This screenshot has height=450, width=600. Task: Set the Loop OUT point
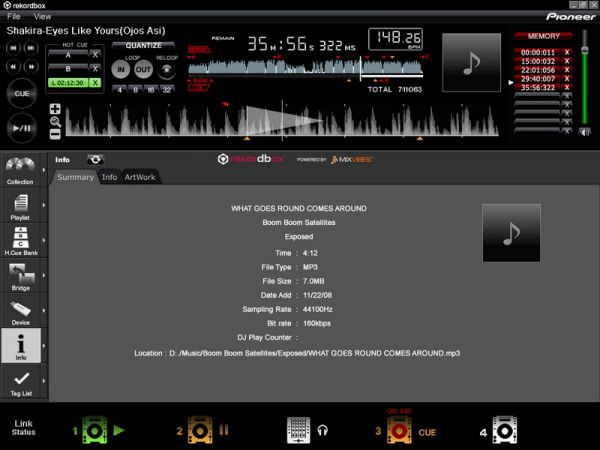pos(143,70)
